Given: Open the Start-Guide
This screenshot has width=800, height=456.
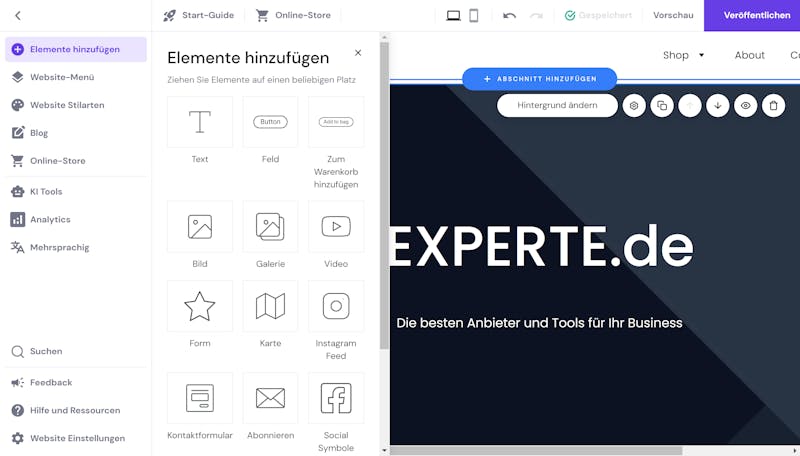Looking at the screenshot, I should (x=198, y=15).
